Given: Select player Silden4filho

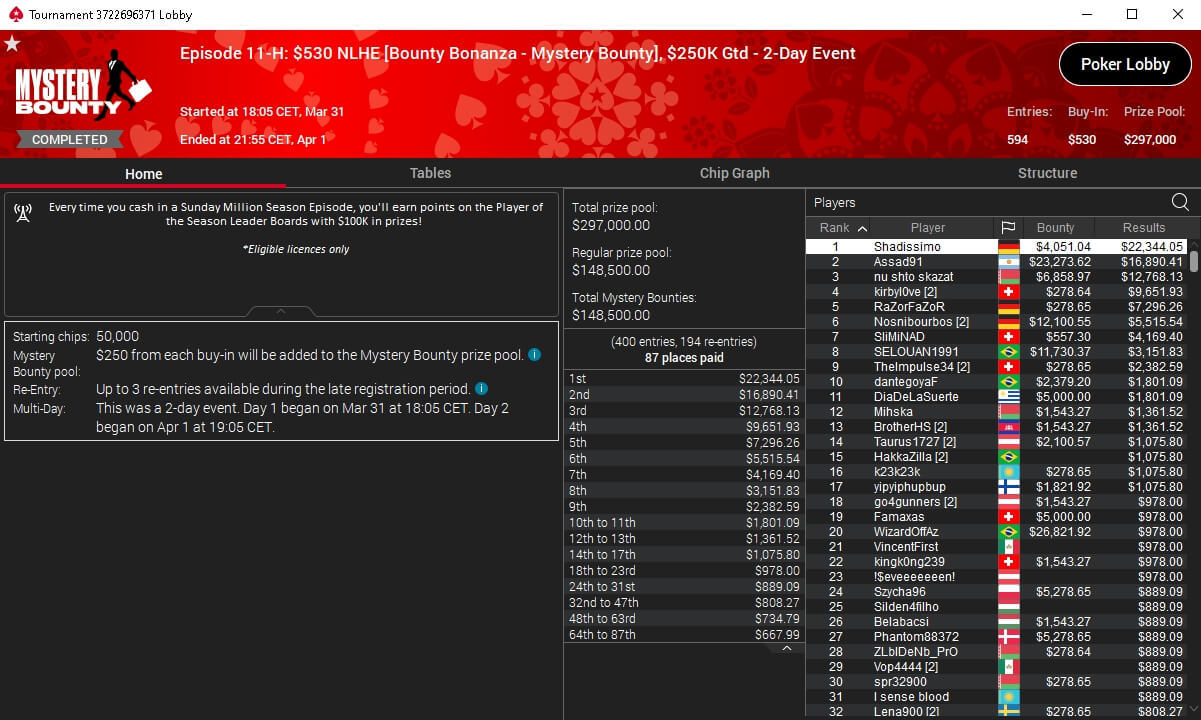Looking at the screenshot, I should (997, 607).
